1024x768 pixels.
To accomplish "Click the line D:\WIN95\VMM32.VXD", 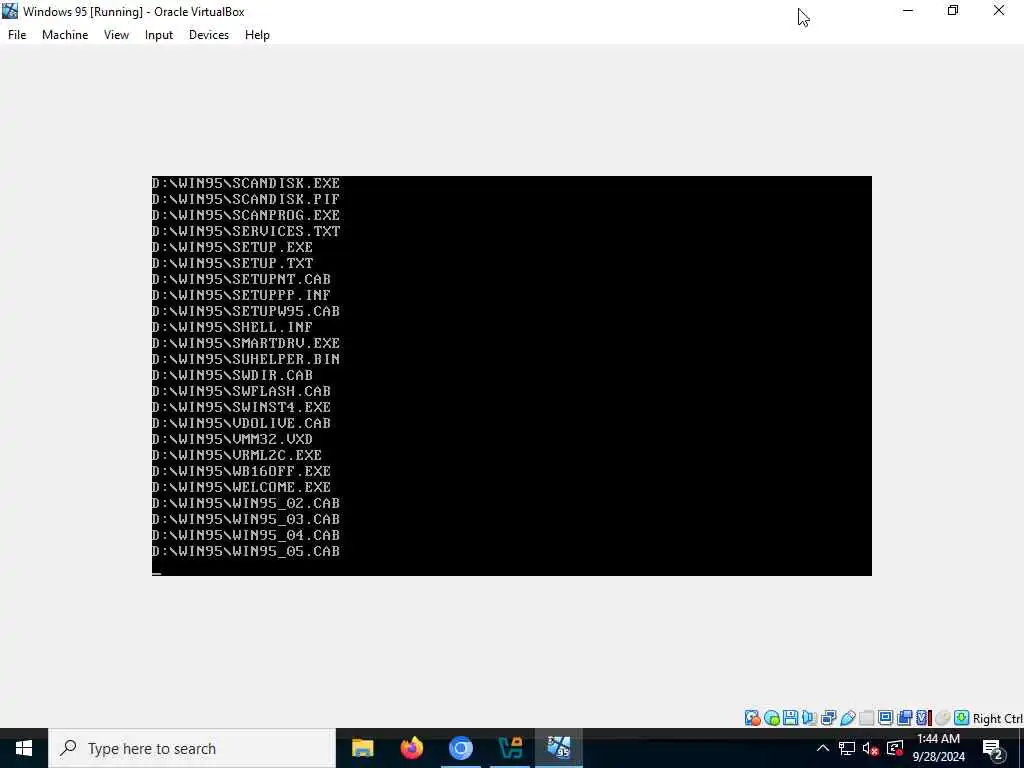I will [x=232, y=439].
